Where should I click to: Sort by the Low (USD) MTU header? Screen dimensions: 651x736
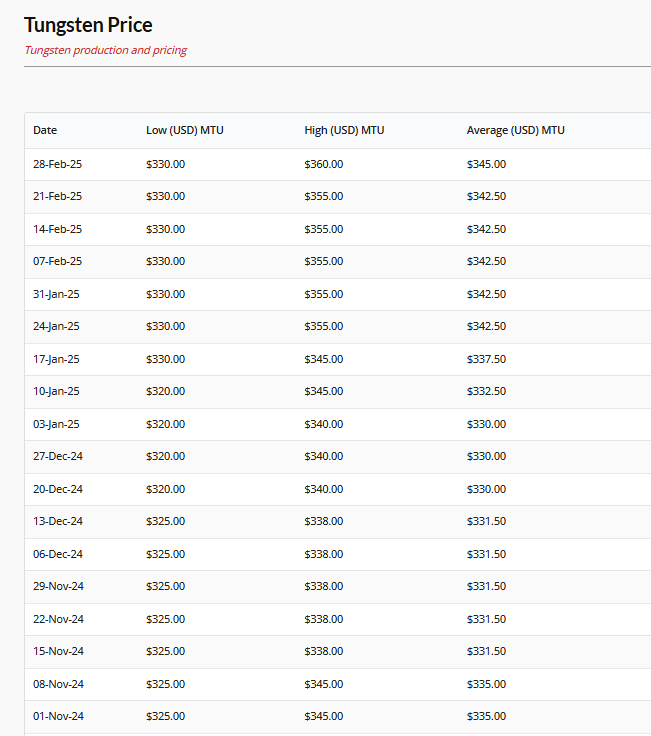pyautogui.click(x=185, y=130)
